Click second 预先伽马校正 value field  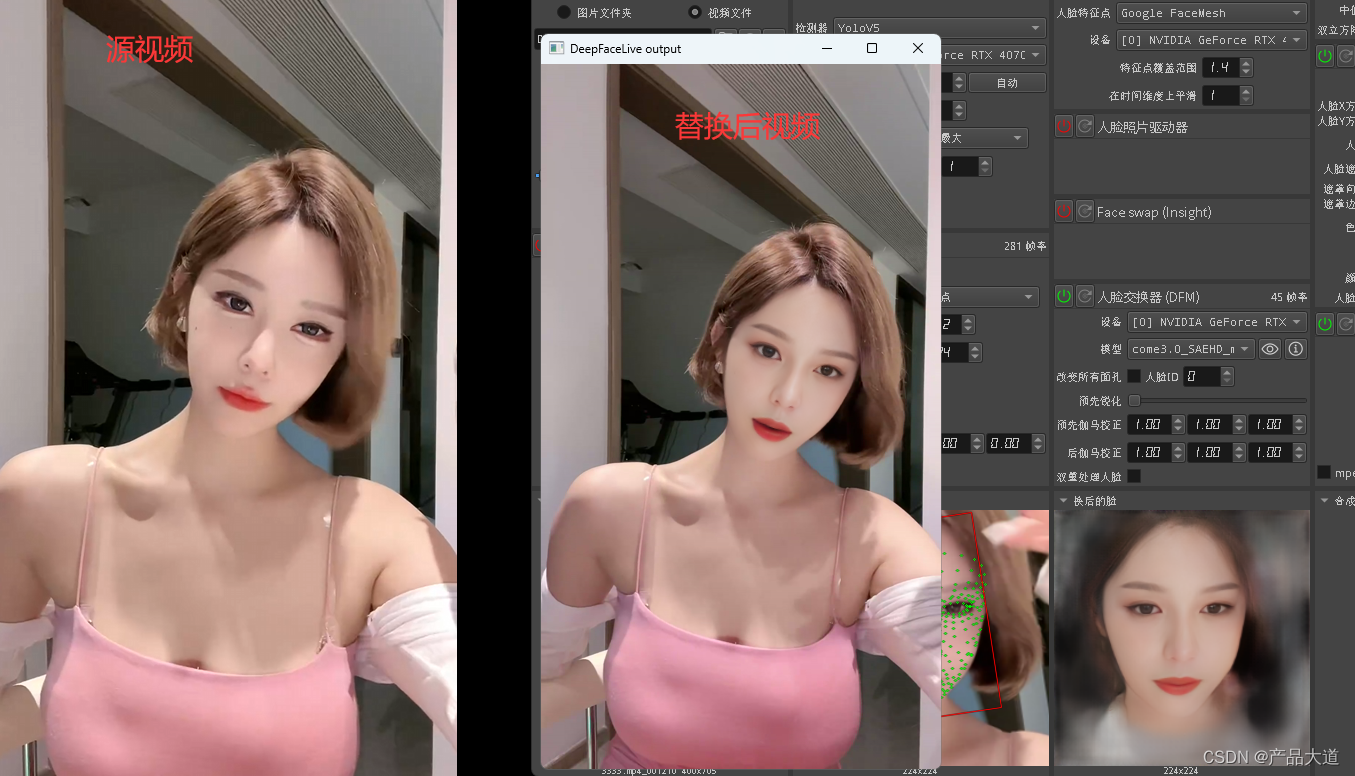tap(1209, 424)
